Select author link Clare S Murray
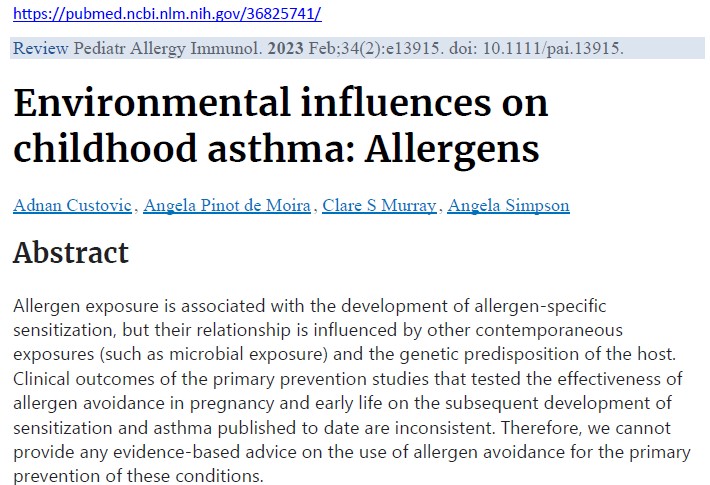The image size is (710, 485). coord(379,206)
